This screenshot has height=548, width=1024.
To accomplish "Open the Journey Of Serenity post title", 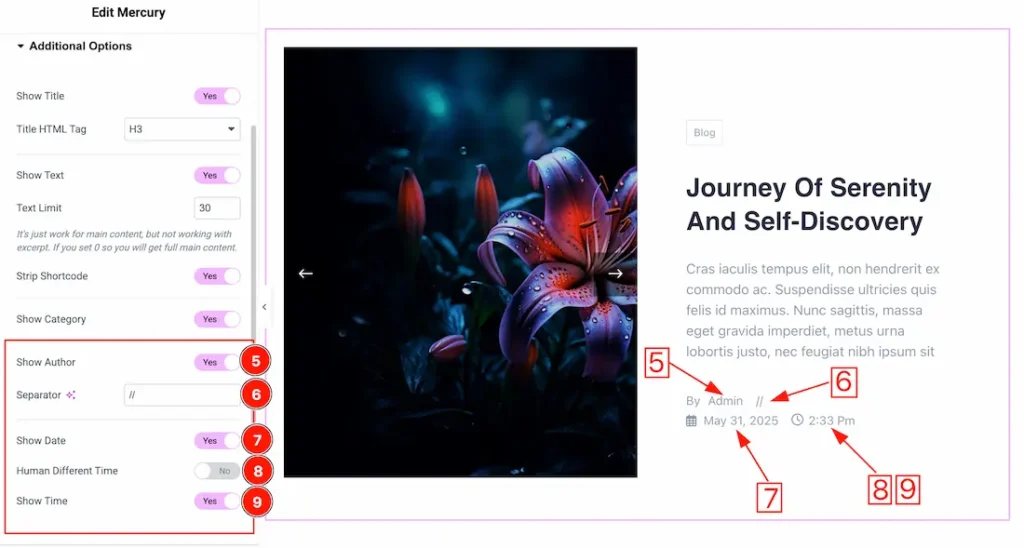I will click(808, 204).
